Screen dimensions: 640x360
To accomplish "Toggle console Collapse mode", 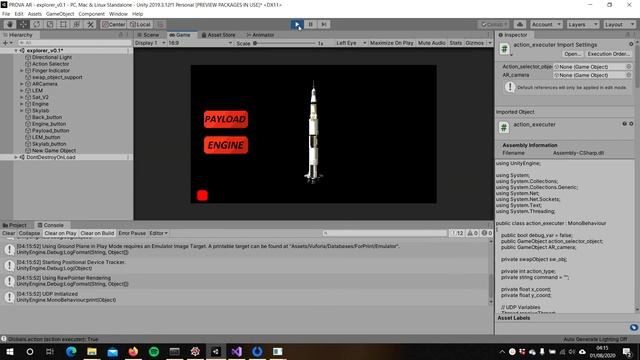I will click(x=29, y=233).
